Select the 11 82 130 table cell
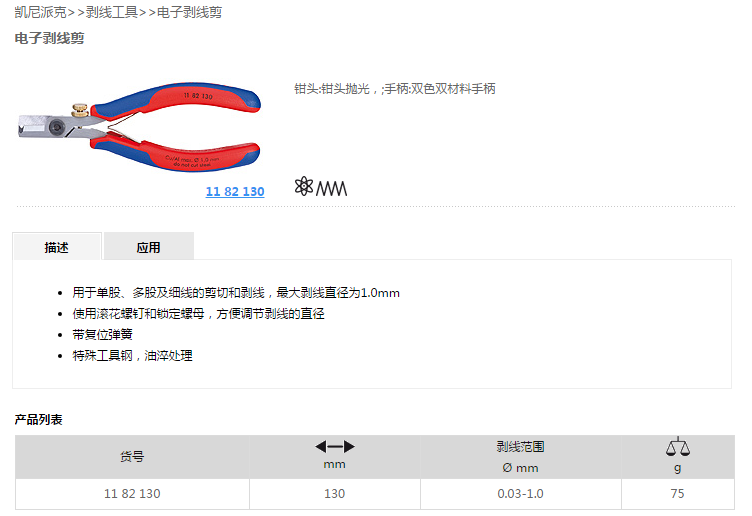 click(x=132, y=493)
